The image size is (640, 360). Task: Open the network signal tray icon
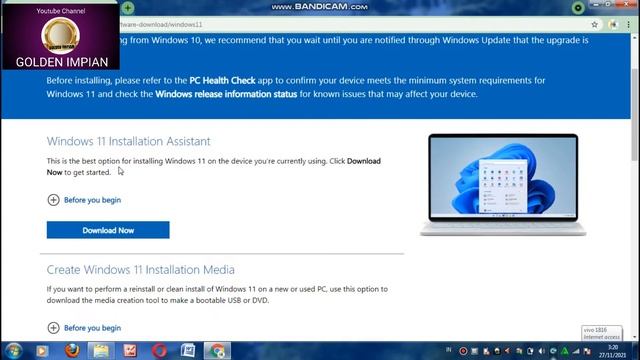click(x=576, y=351)
